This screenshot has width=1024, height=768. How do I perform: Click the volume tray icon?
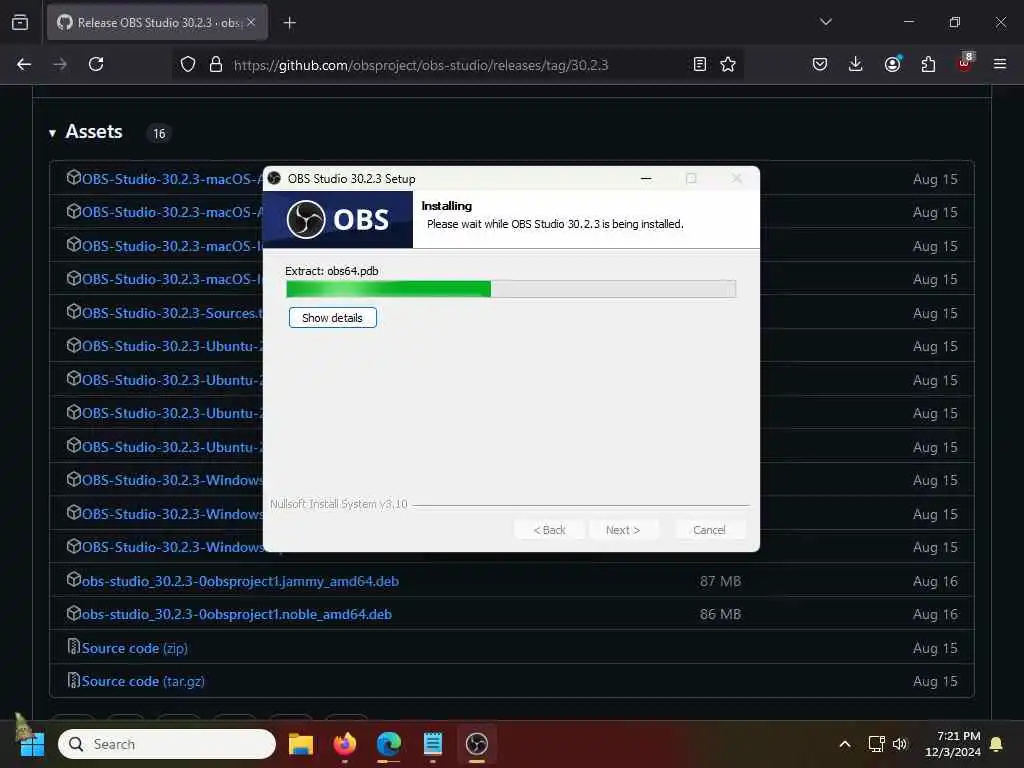(900, 744)
